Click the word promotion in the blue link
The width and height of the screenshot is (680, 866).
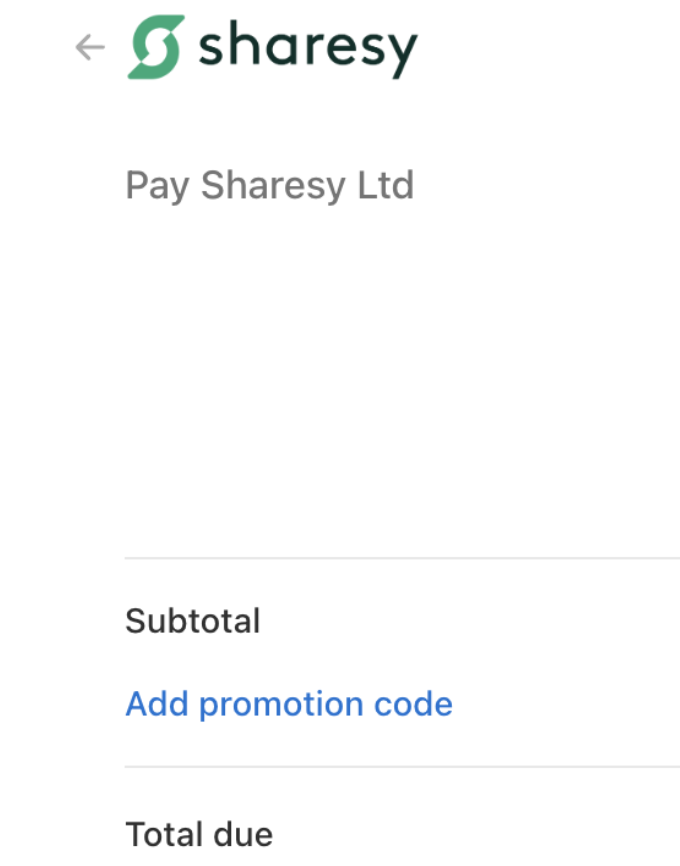281,707
